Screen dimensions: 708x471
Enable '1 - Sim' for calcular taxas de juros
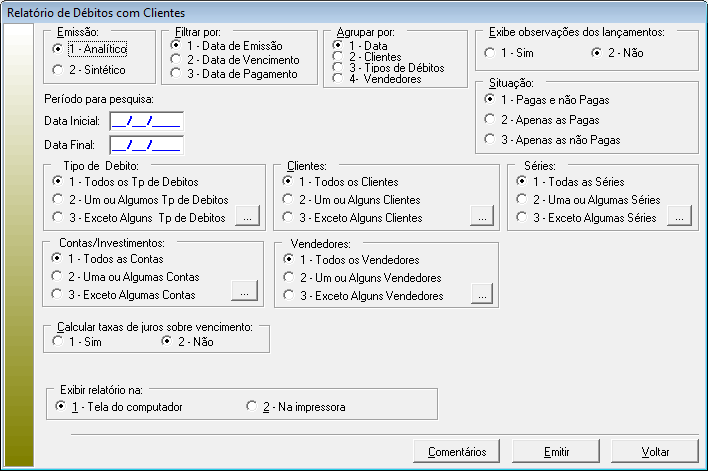tap(57, 342)
